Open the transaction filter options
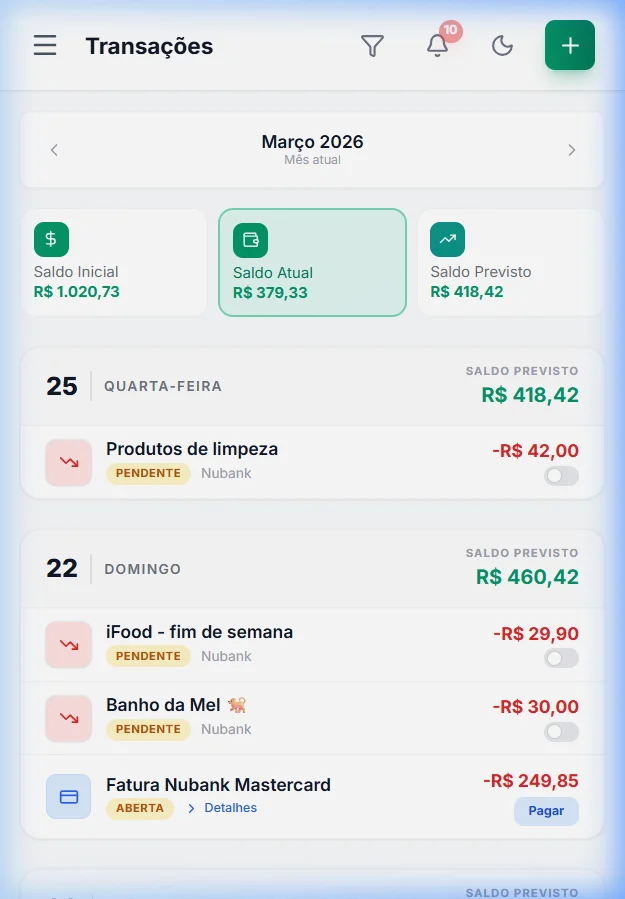625x899 pixels. tap(372, 45)
